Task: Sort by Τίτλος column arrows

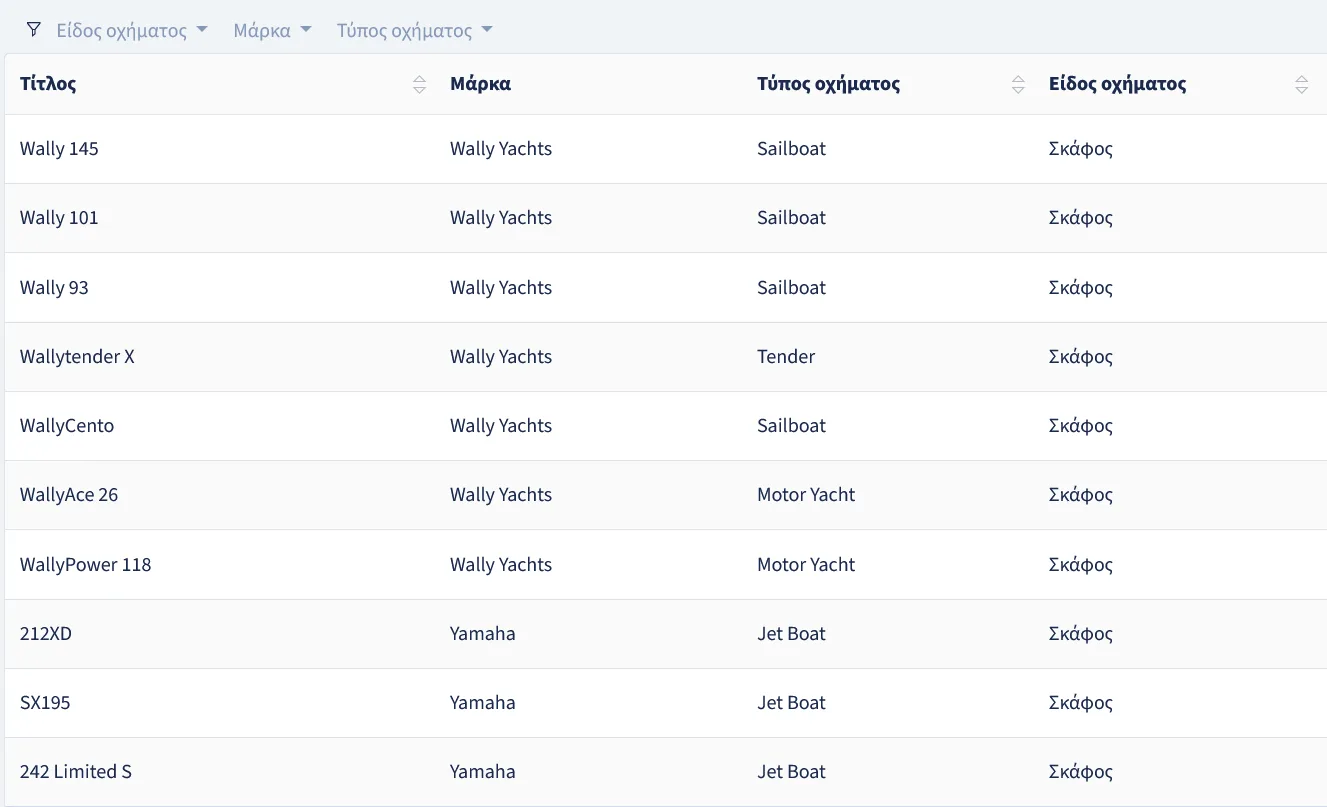Action: (x=420, y=85)
